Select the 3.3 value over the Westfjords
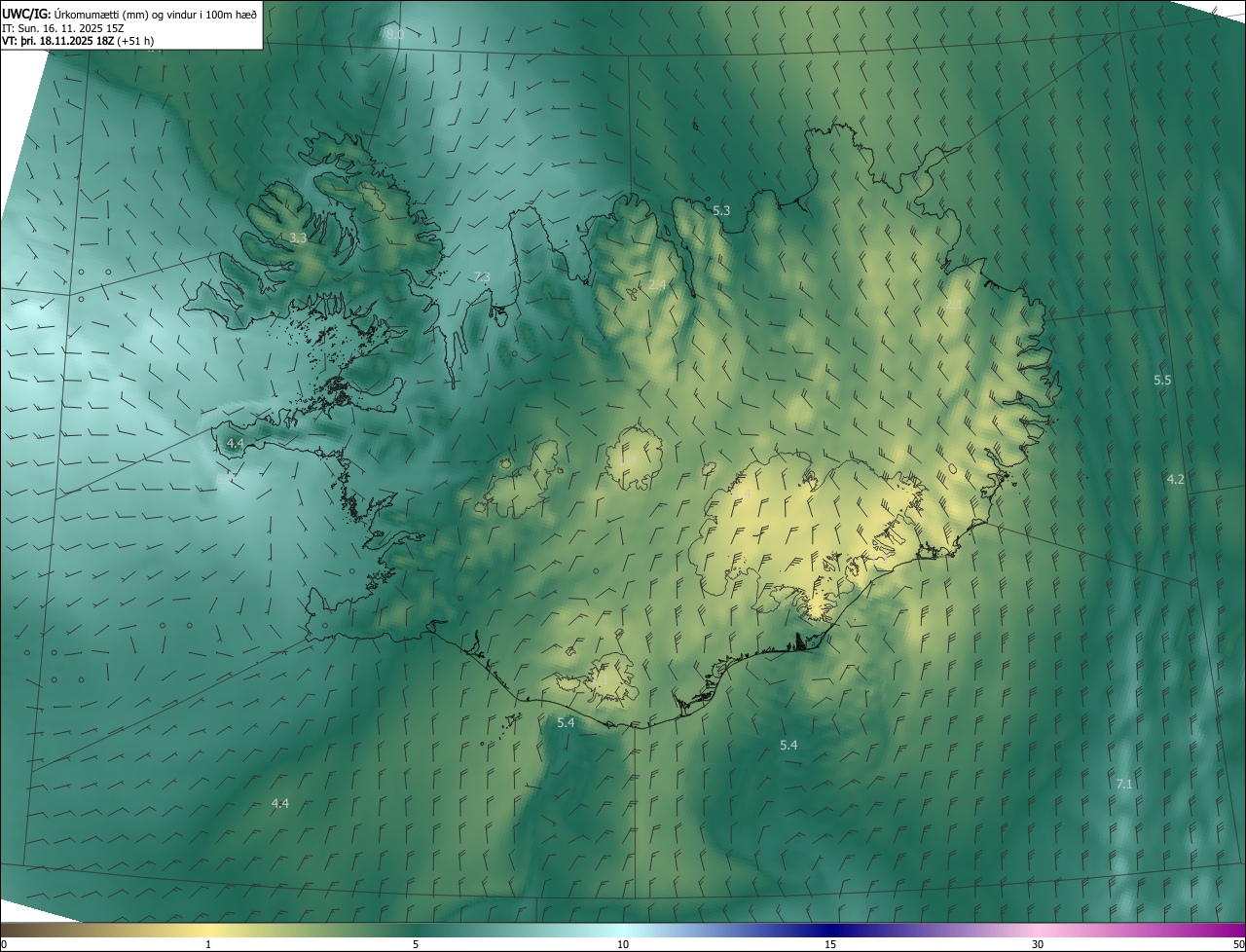Image resolution: width=1246 pixels, height=952 pixels. point(298,238)
